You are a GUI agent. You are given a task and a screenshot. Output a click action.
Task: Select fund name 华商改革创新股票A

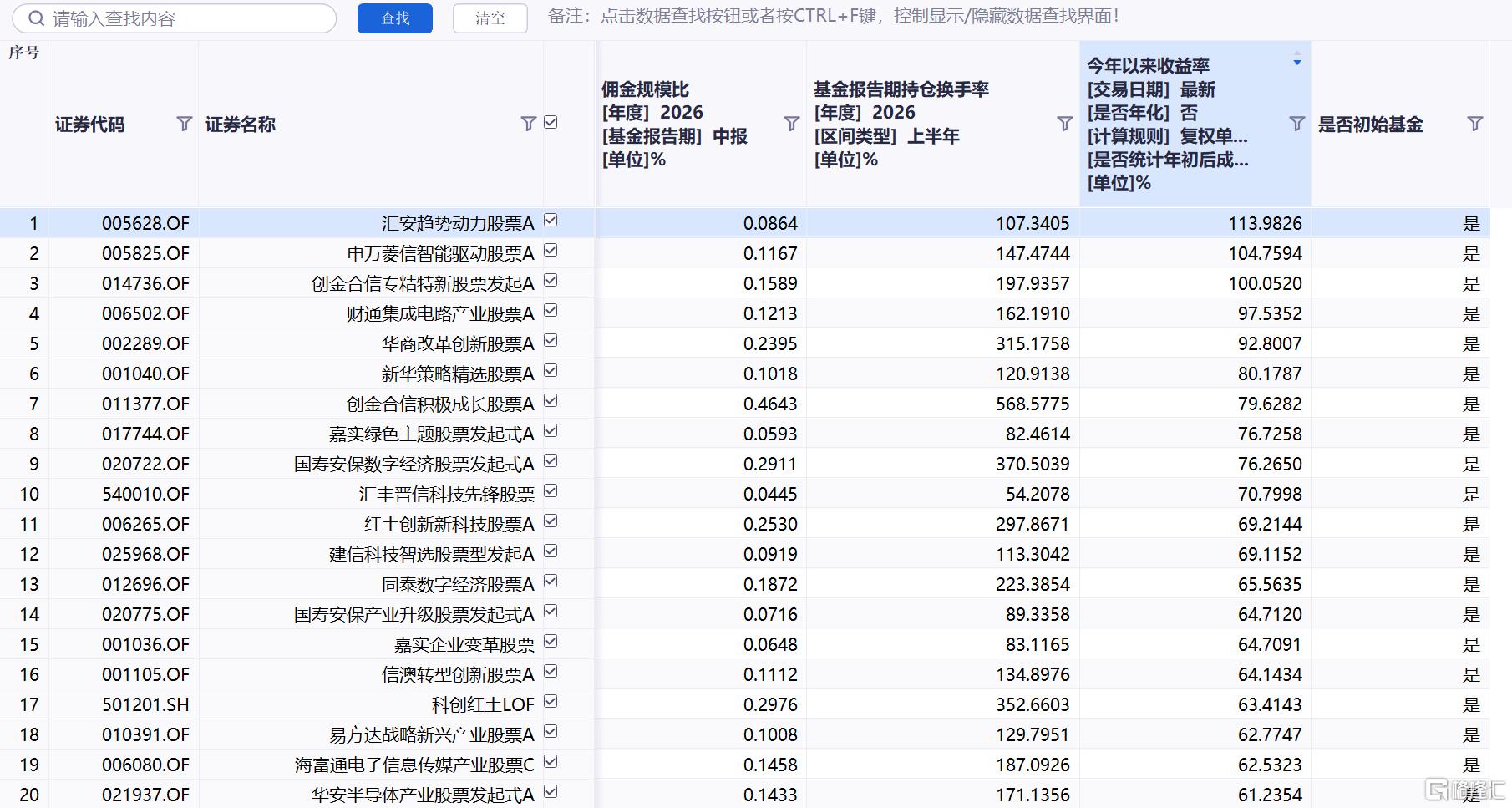tap(458, 344)
